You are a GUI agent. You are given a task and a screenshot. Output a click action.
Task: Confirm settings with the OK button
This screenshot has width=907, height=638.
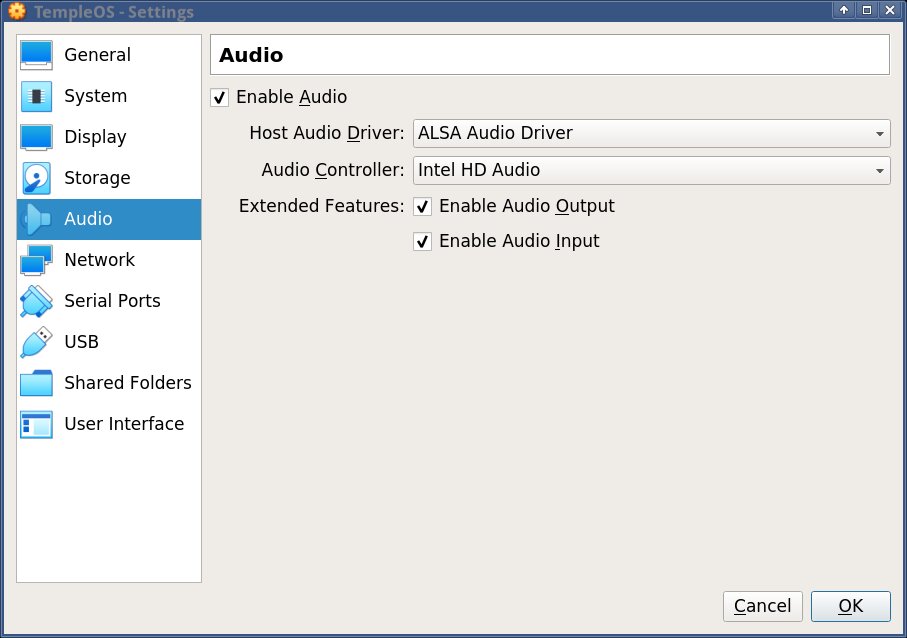coord(850,606)
